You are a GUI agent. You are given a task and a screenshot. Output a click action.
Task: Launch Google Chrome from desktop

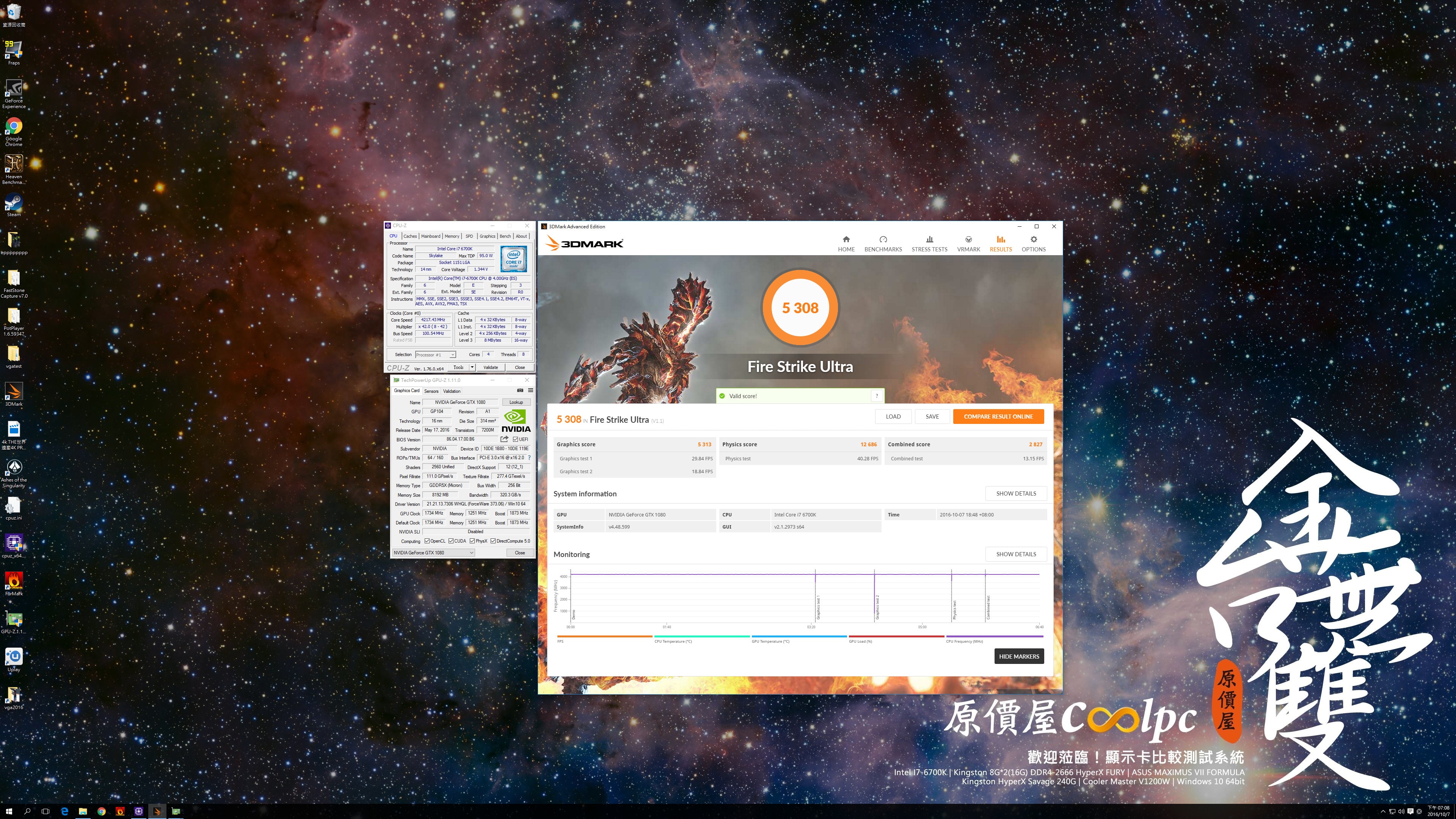point(14,132)
